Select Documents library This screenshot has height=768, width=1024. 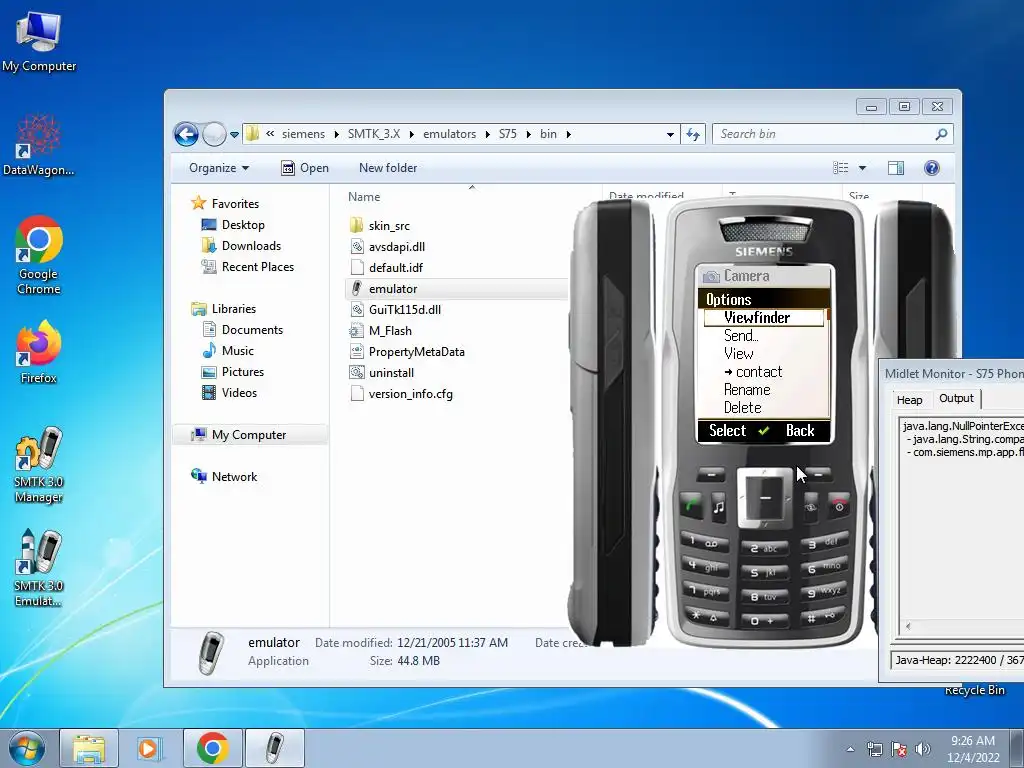pyautogui.click(x=242, y=330)
